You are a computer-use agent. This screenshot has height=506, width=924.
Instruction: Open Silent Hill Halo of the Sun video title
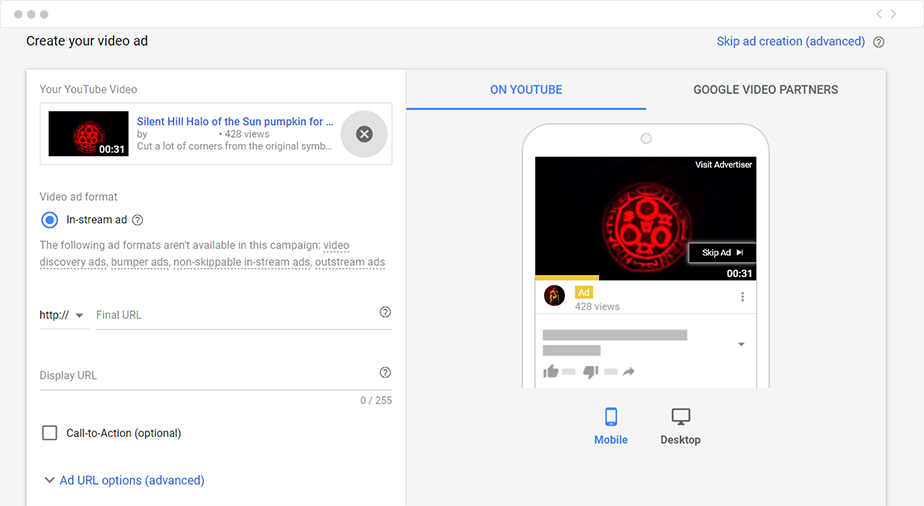235,121
